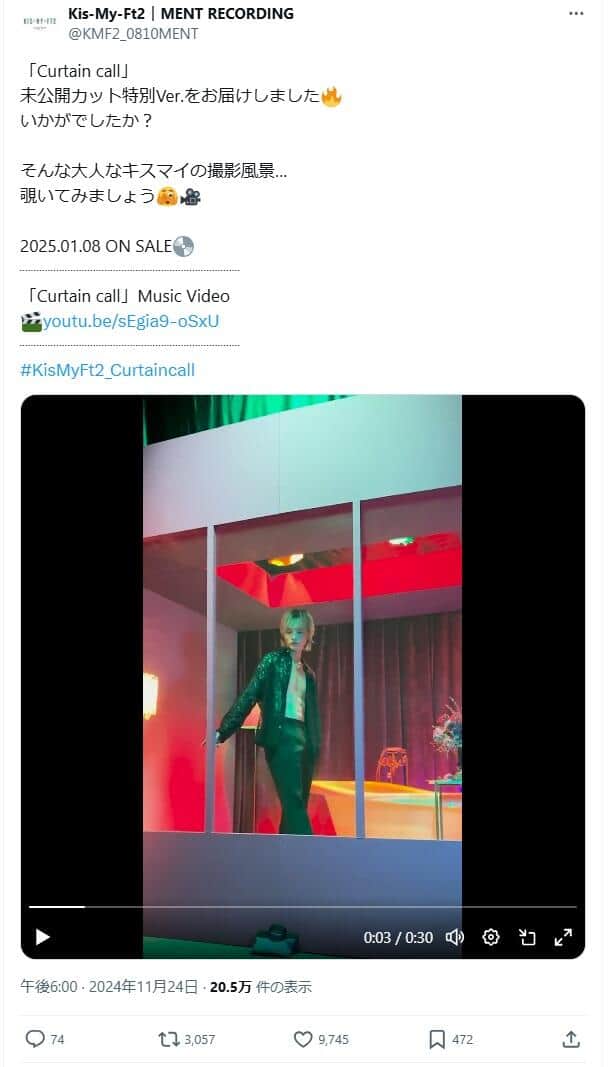608x1067 pixels.
Task: Click the Kis-My-Ft2 profile avatar
Action: click(x=38, y=22)
